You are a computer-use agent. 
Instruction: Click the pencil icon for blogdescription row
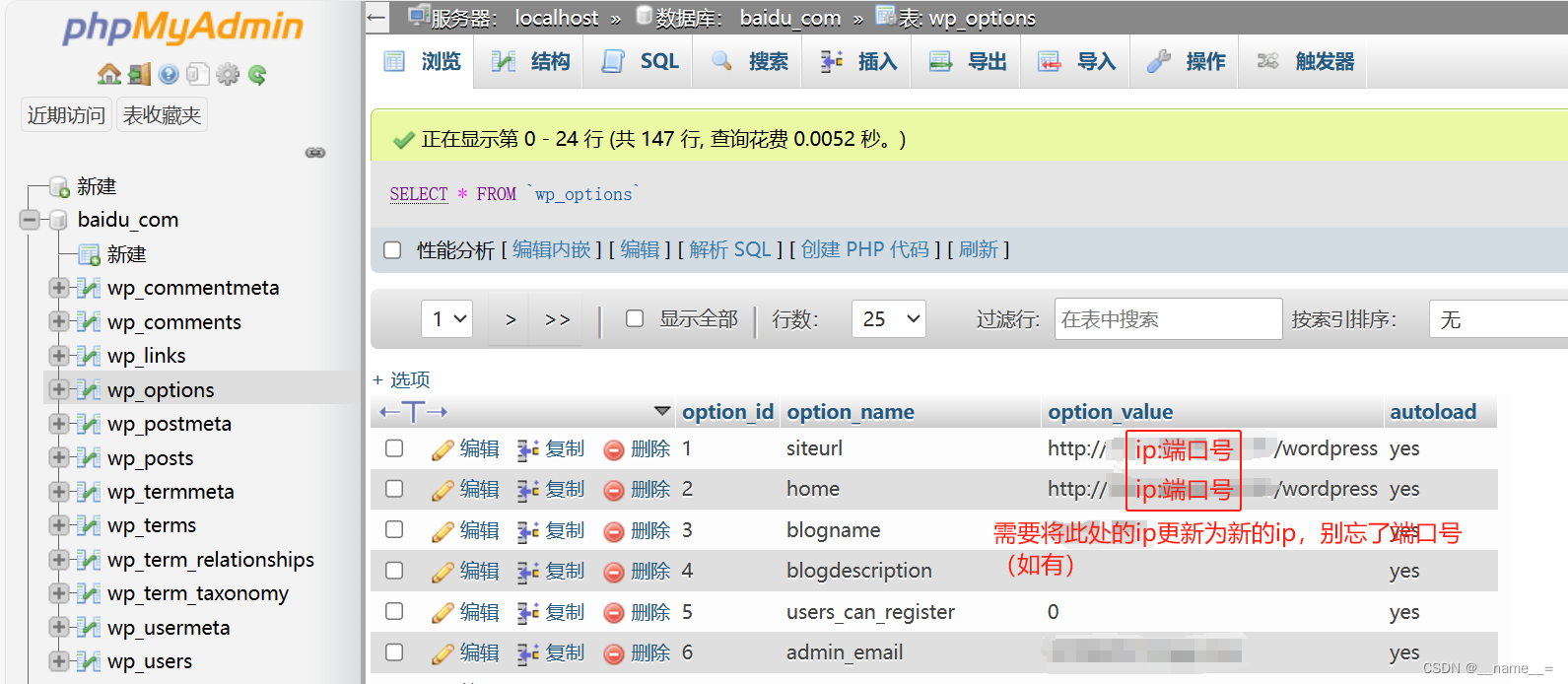click(x=443, y=572)
